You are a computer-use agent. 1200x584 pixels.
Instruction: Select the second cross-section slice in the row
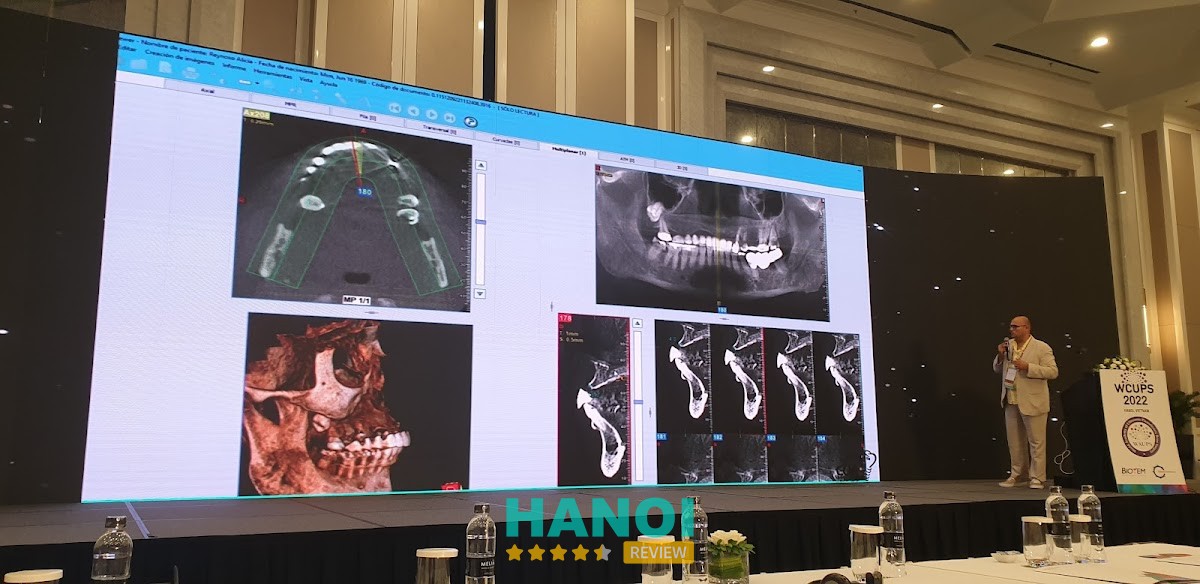click(x=738, y=378)
